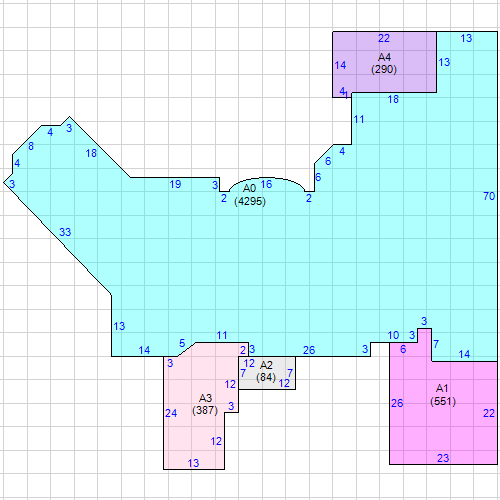500x500 pixels.
Task: Select the A2 area label
Action: pos(266,365)
